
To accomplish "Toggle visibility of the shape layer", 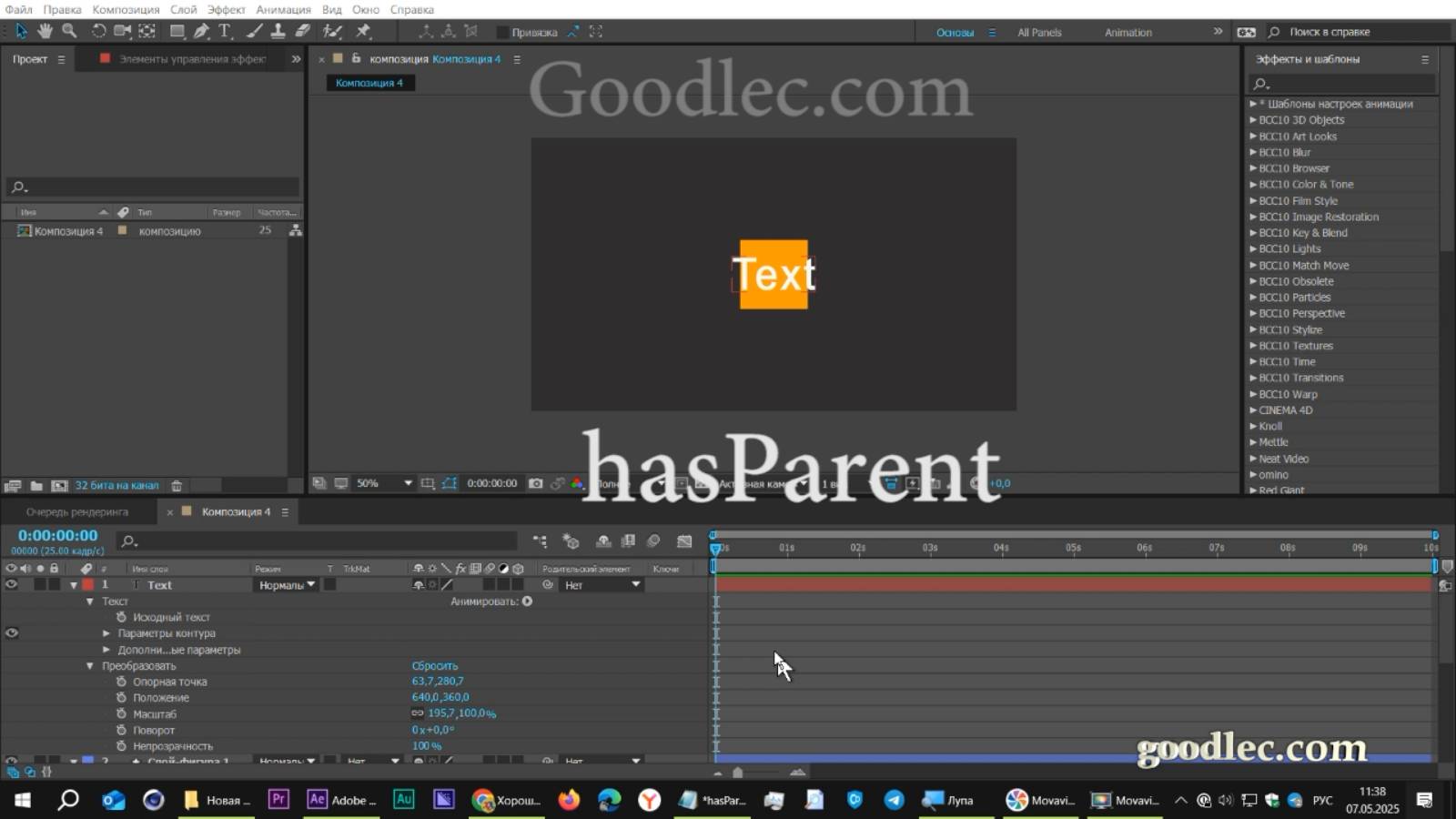I will click(11, 761).
